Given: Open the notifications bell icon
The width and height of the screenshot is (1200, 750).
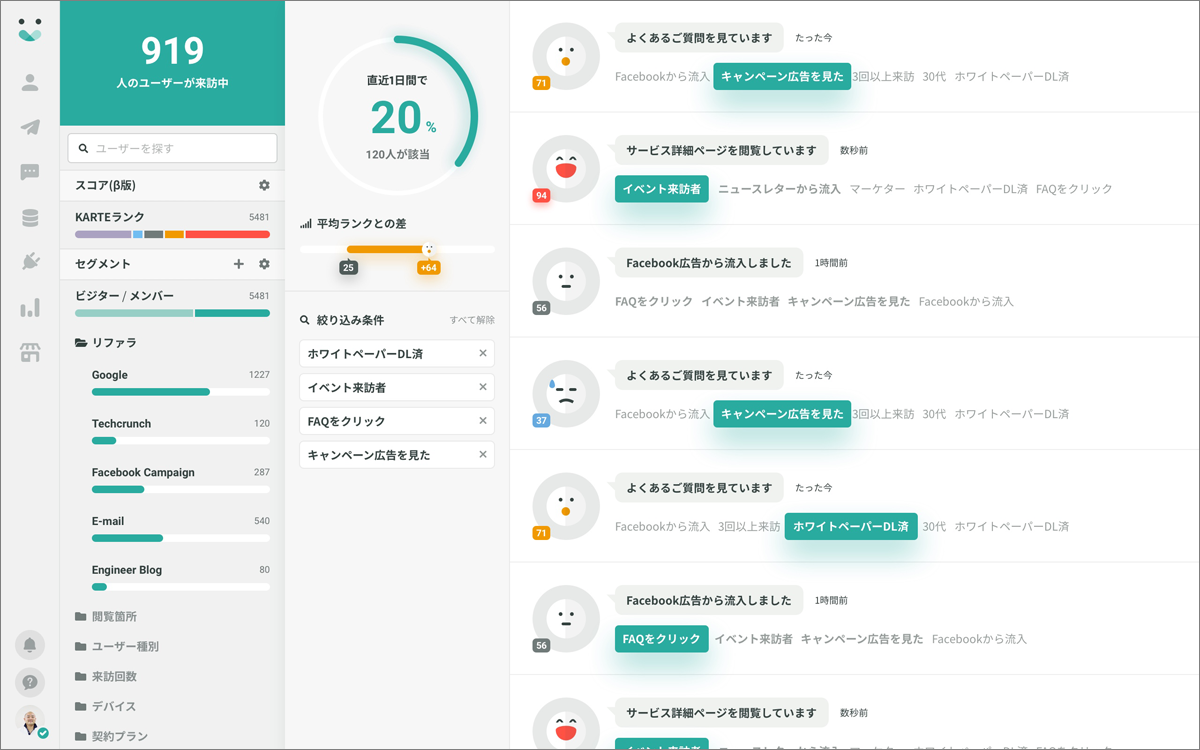Looking at the screenshot, I should (x=30, y=645).
